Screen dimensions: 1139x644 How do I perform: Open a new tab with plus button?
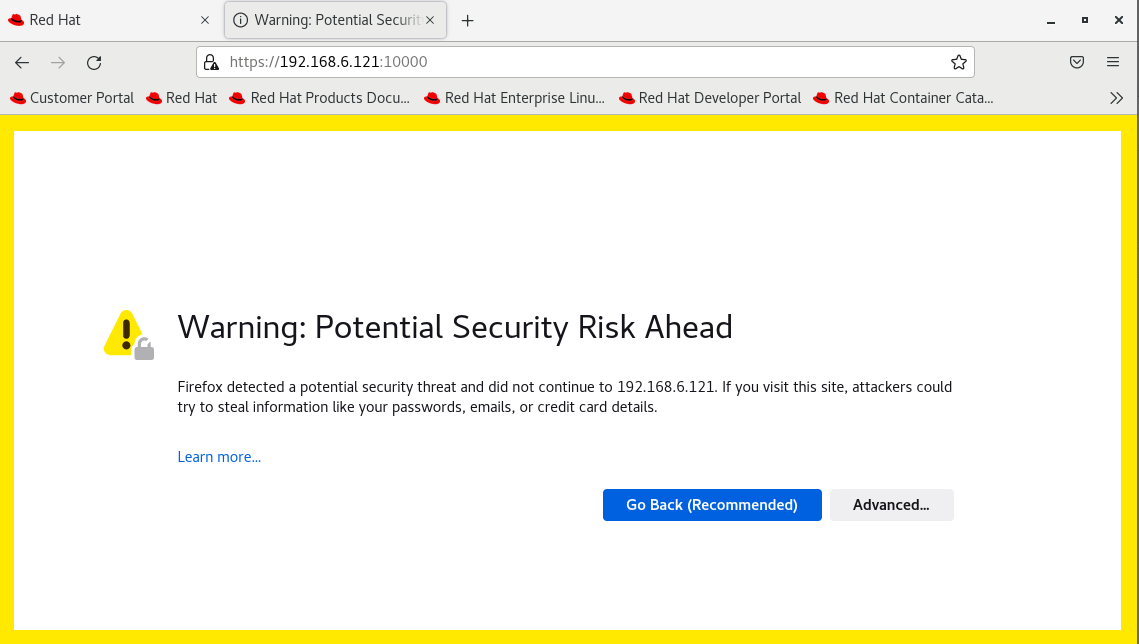coord(467,20)
